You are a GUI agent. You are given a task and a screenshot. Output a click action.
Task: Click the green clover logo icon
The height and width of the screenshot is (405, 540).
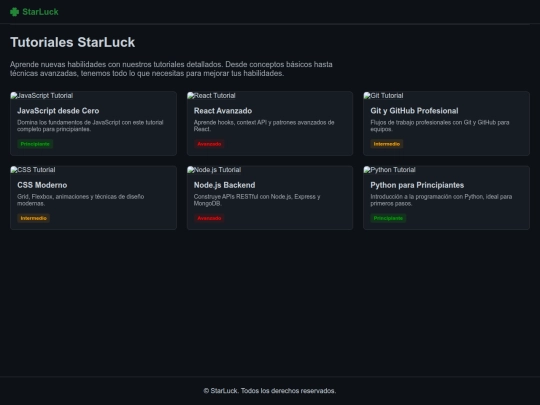[14, 12]
